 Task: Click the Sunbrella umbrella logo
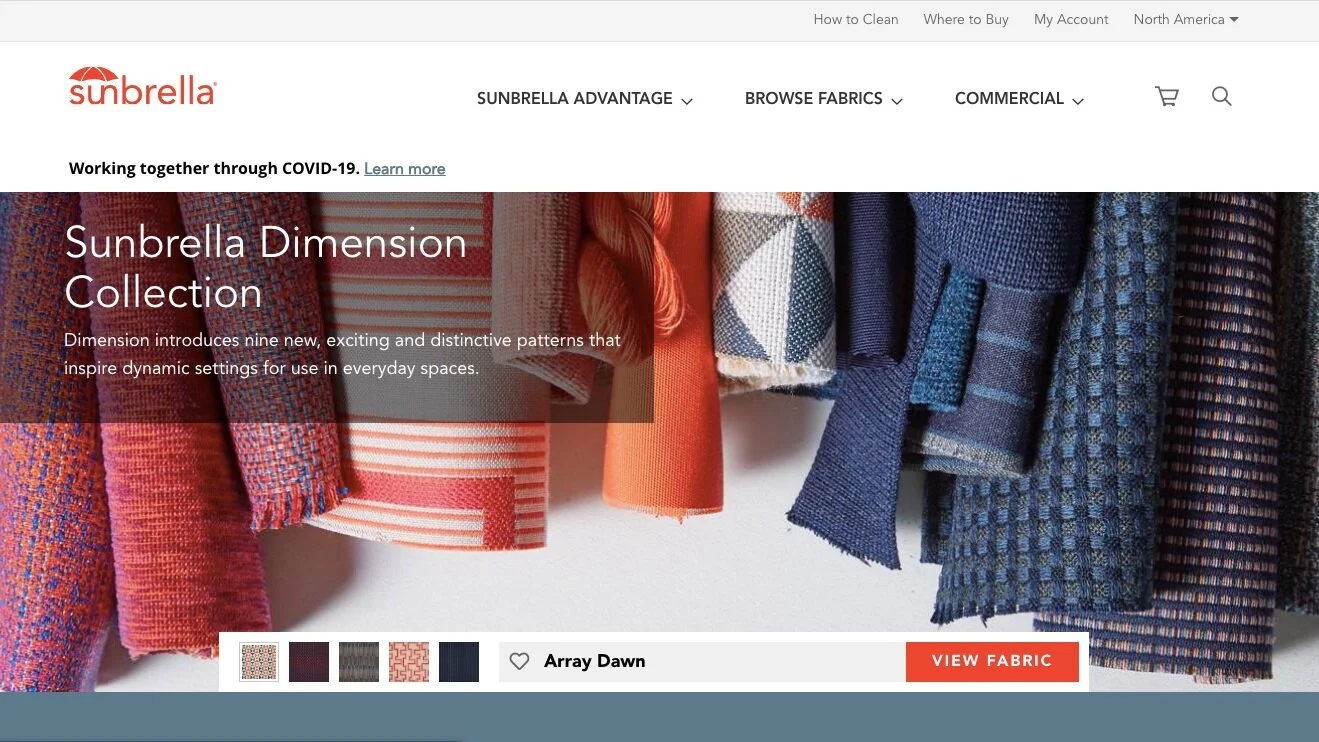tap(142, 87)
